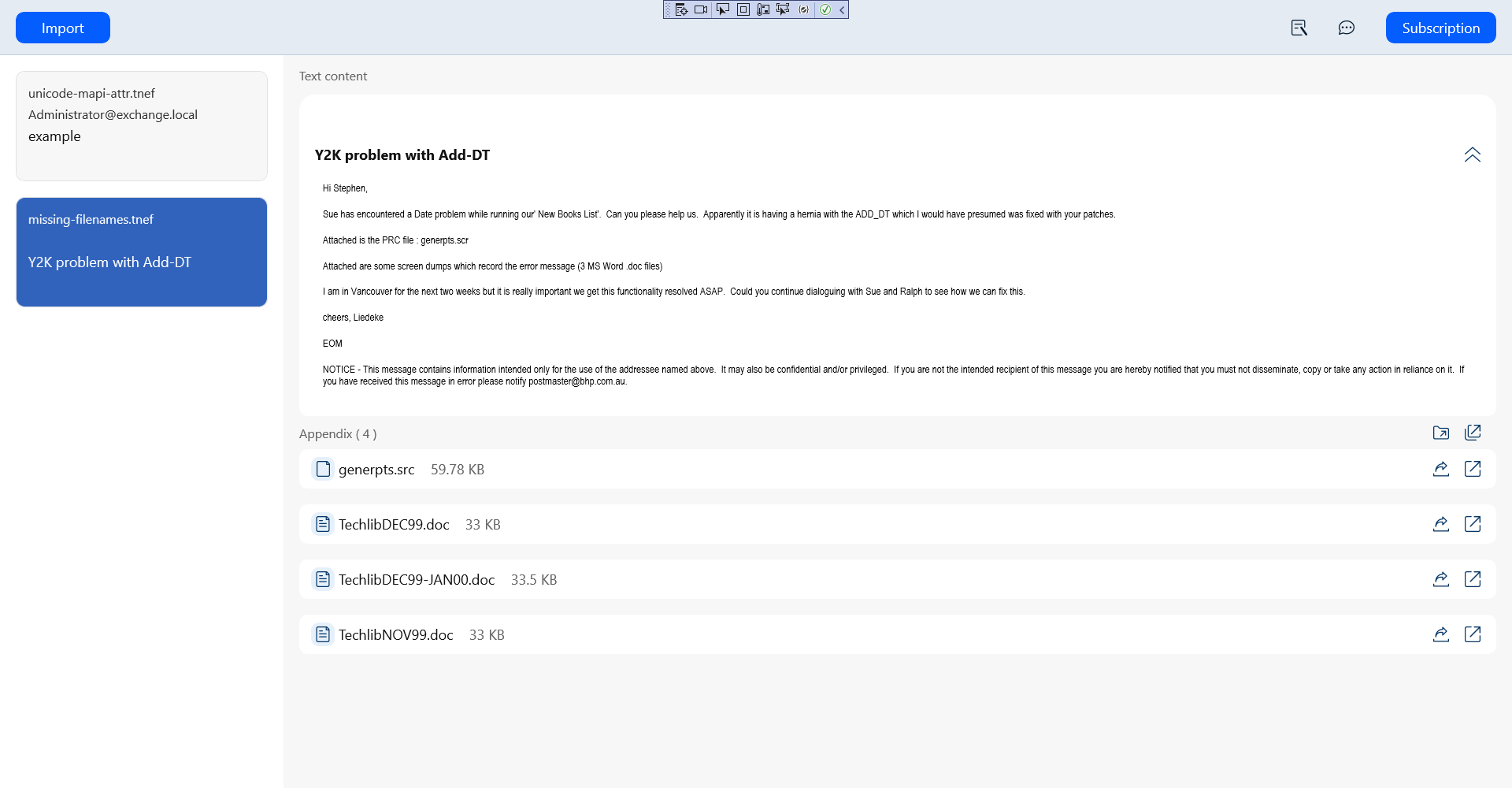Click the {} code tool in the capture toolbar
The width and height of the screenshot is (1512, 788).
(x=803, y=9)
